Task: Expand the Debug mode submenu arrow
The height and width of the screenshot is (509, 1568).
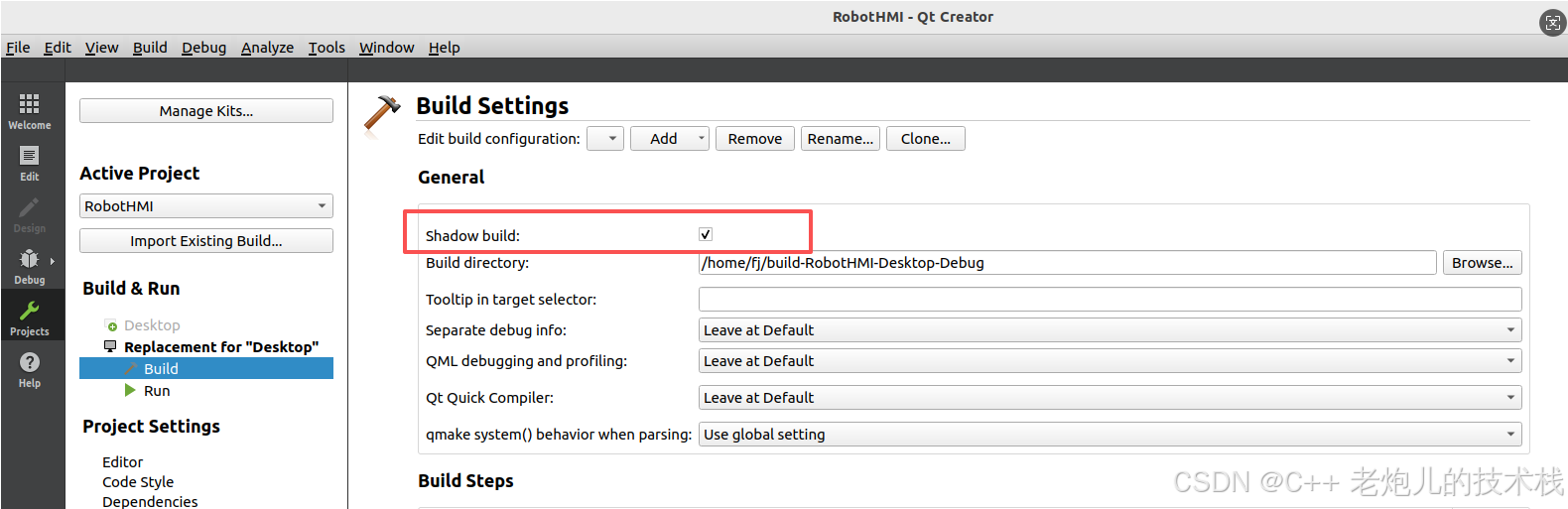Action: (52, 261)
